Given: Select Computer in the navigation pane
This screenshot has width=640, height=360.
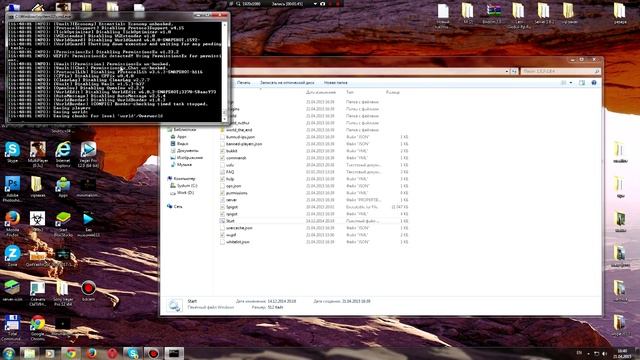Looking at the screenshot, I should (181, 178).
